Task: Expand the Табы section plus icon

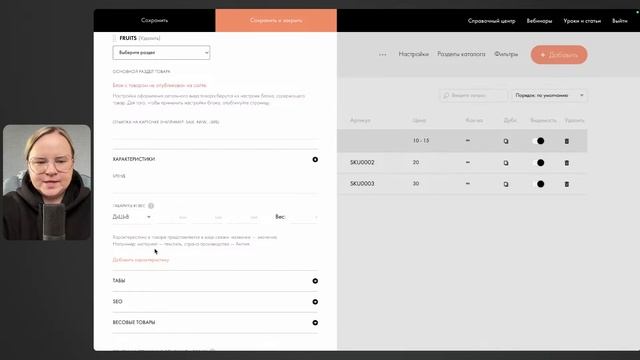Action: (x=315, y=281)
